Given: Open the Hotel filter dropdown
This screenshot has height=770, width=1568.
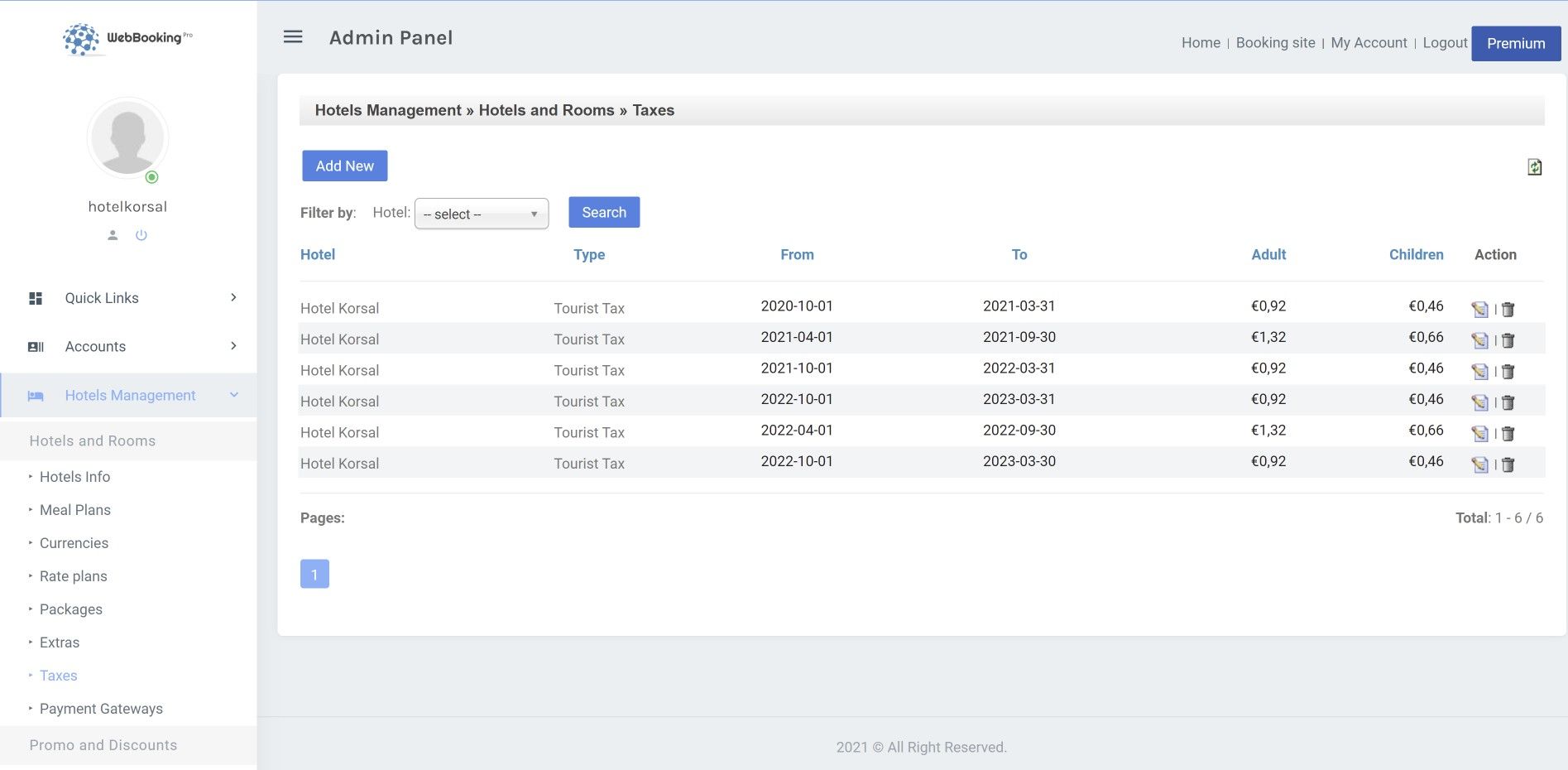Looking at the screenshot, I should (481, 214).
